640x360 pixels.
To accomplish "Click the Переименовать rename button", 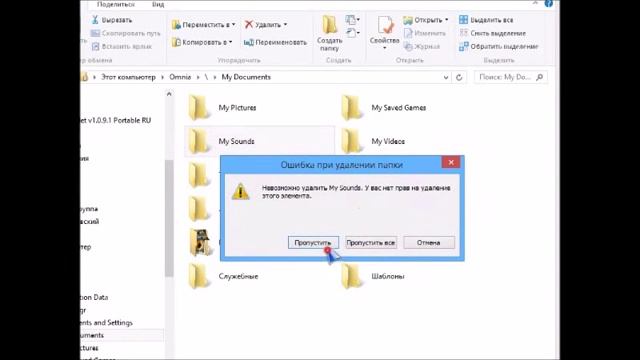I will click(275, 42).
